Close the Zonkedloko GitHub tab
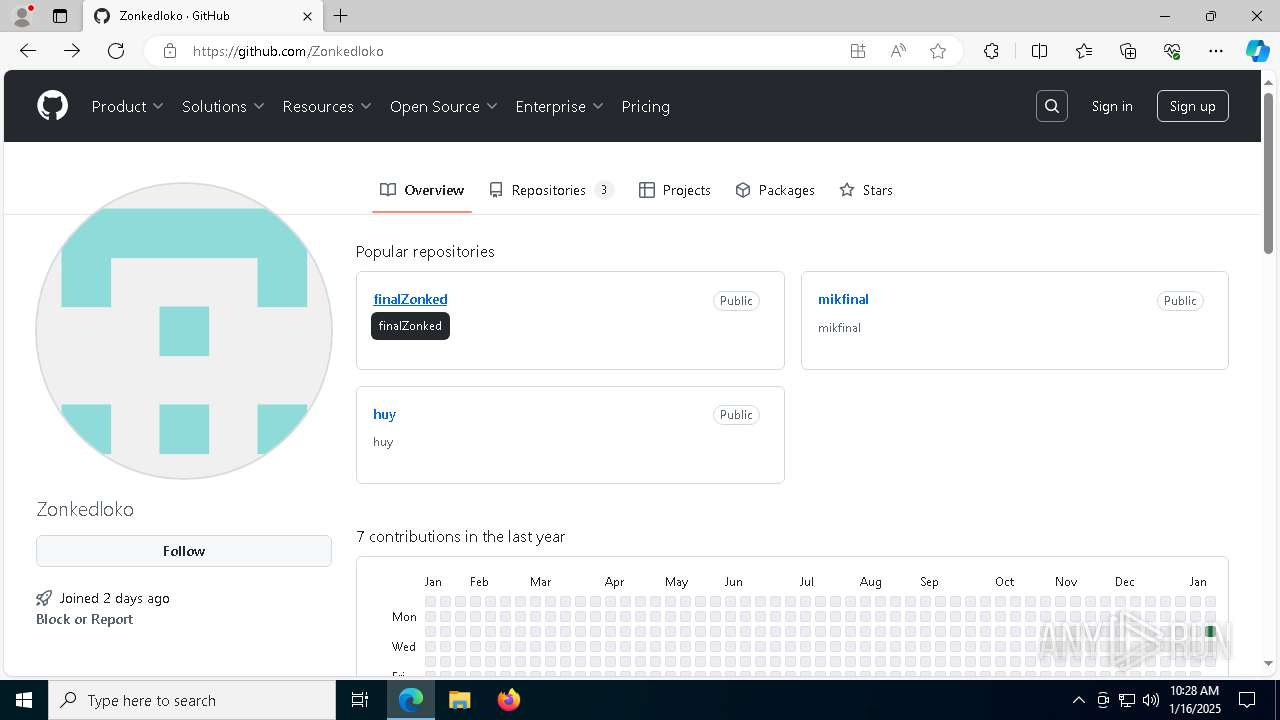Screen dimensions: 1280x720 [x=307, y=16]
